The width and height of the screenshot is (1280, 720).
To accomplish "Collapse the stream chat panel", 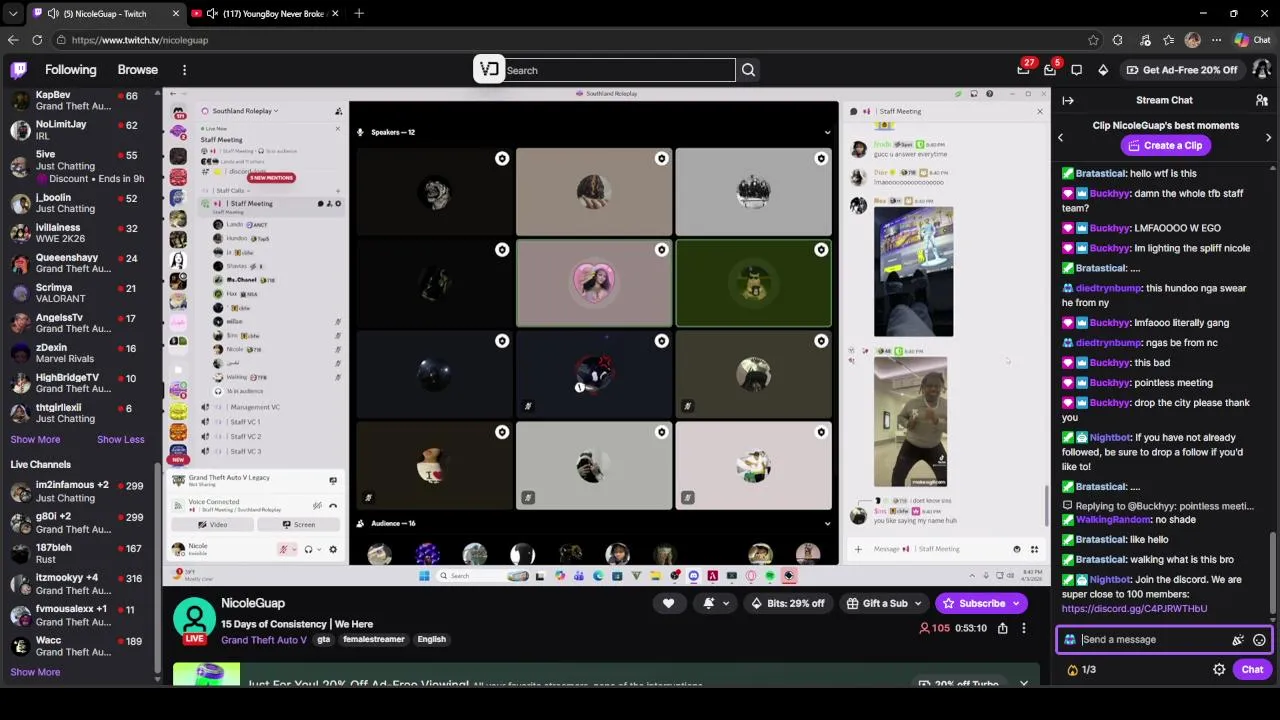I will [1068, 100].
